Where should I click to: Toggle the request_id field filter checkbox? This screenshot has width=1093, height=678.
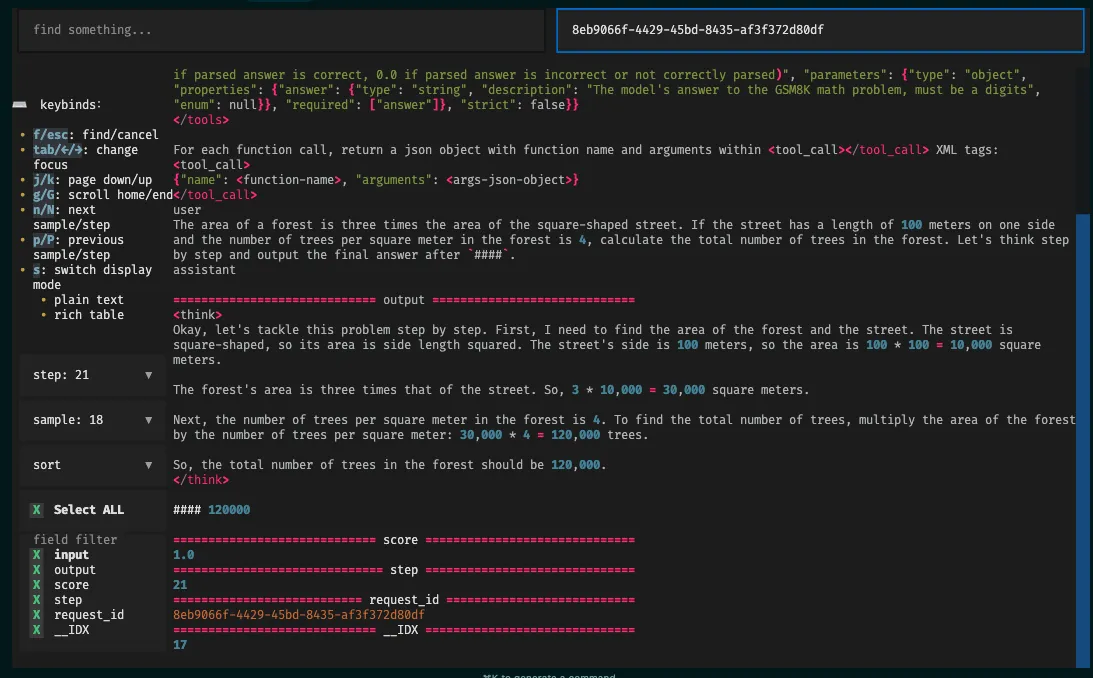[36, 615]
